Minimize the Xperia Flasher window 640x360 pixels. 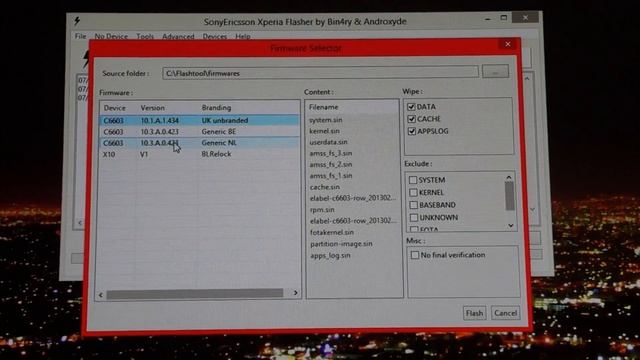click(488, 18)
